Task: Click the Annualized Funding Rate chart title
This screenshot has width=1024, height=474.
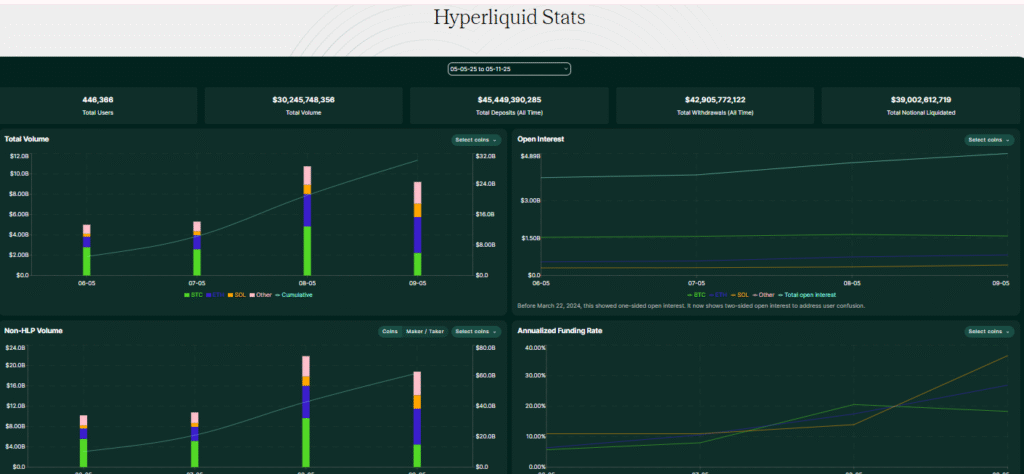Action: click(x=560, y=331)
